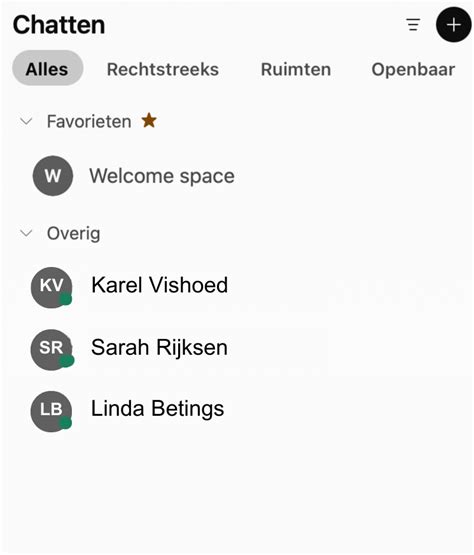Click the SR avatar circle
474x555 pixels.
tap(52, 350)
